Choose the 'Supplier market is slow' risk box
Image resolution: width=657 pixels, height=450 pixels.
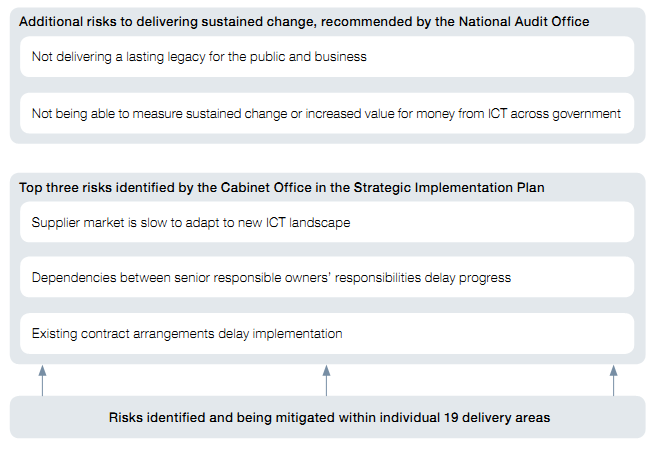(x=327, y=222)
